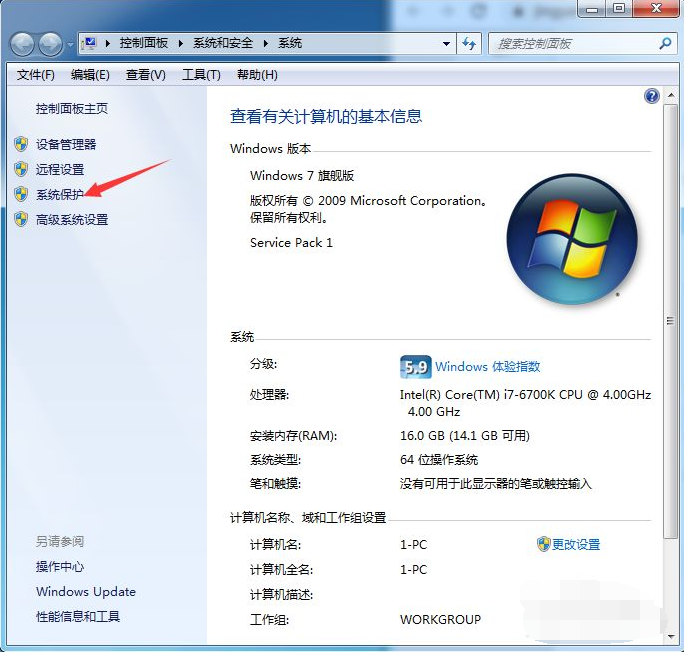Click the Forward navigation arrow button
Screen dimensions: 684x652
pos(51,44)
